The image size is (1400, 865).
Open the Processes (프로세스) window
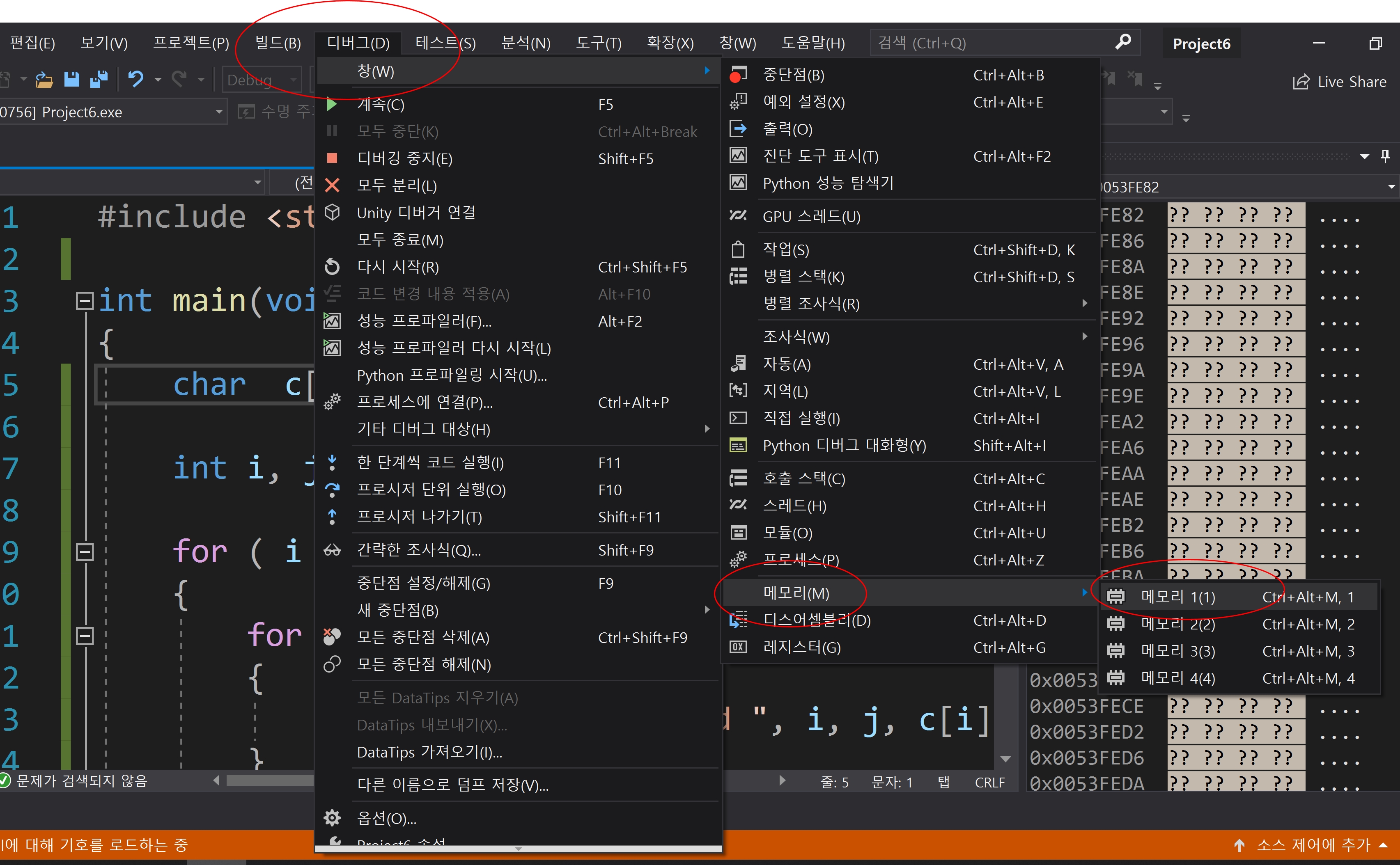coord(910,560)
